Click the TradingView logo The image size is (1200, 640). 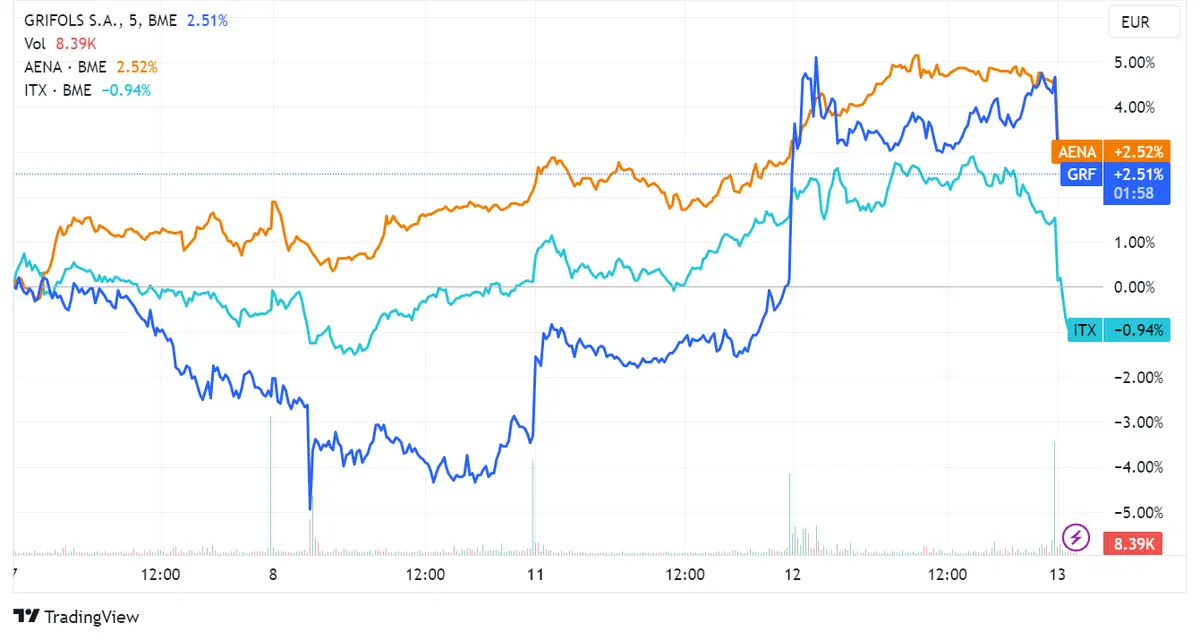tap(75, 617)
